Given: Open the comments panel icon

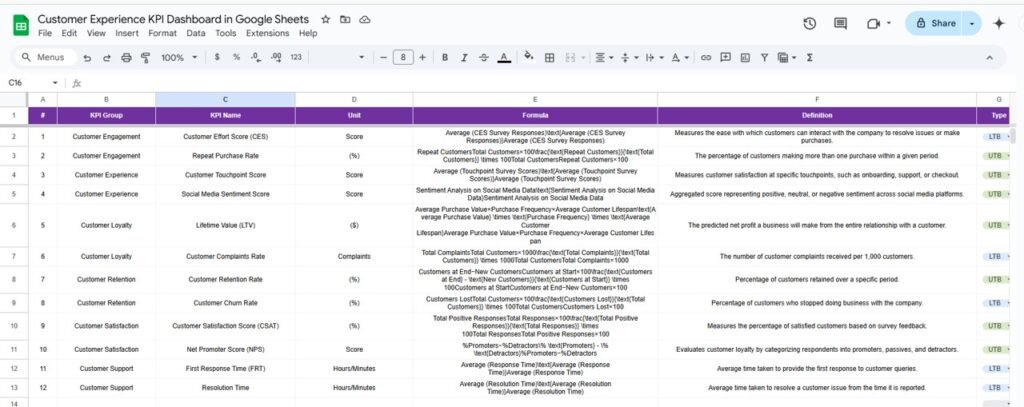Looking at the screenshot, I should pos(840,24).
